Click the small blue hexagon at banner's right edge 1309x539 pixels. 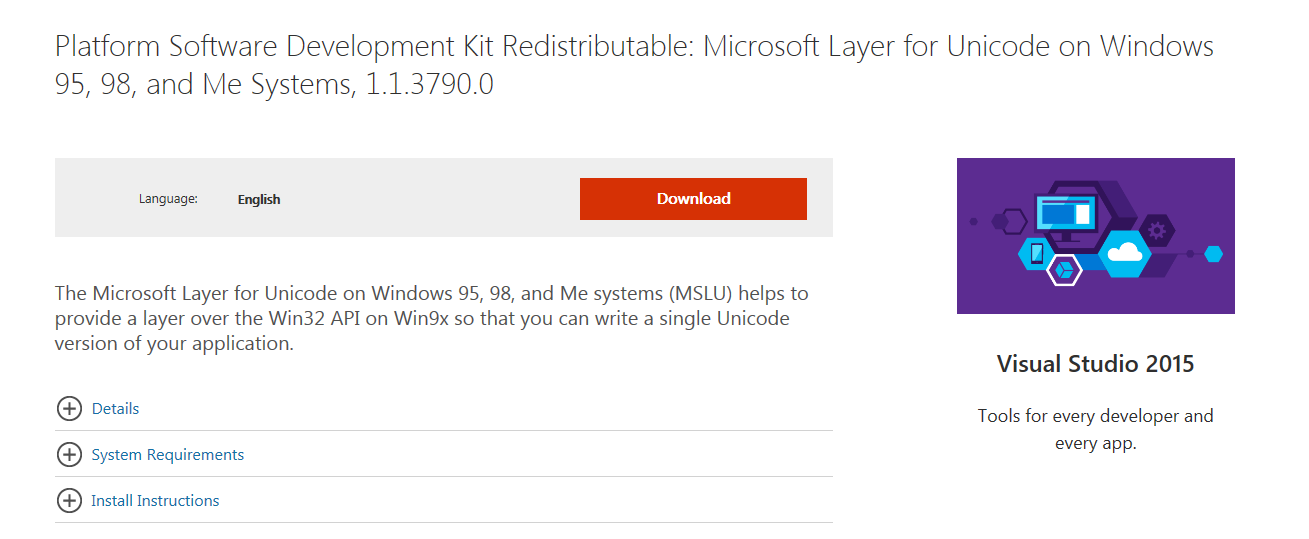point(1213,254)
